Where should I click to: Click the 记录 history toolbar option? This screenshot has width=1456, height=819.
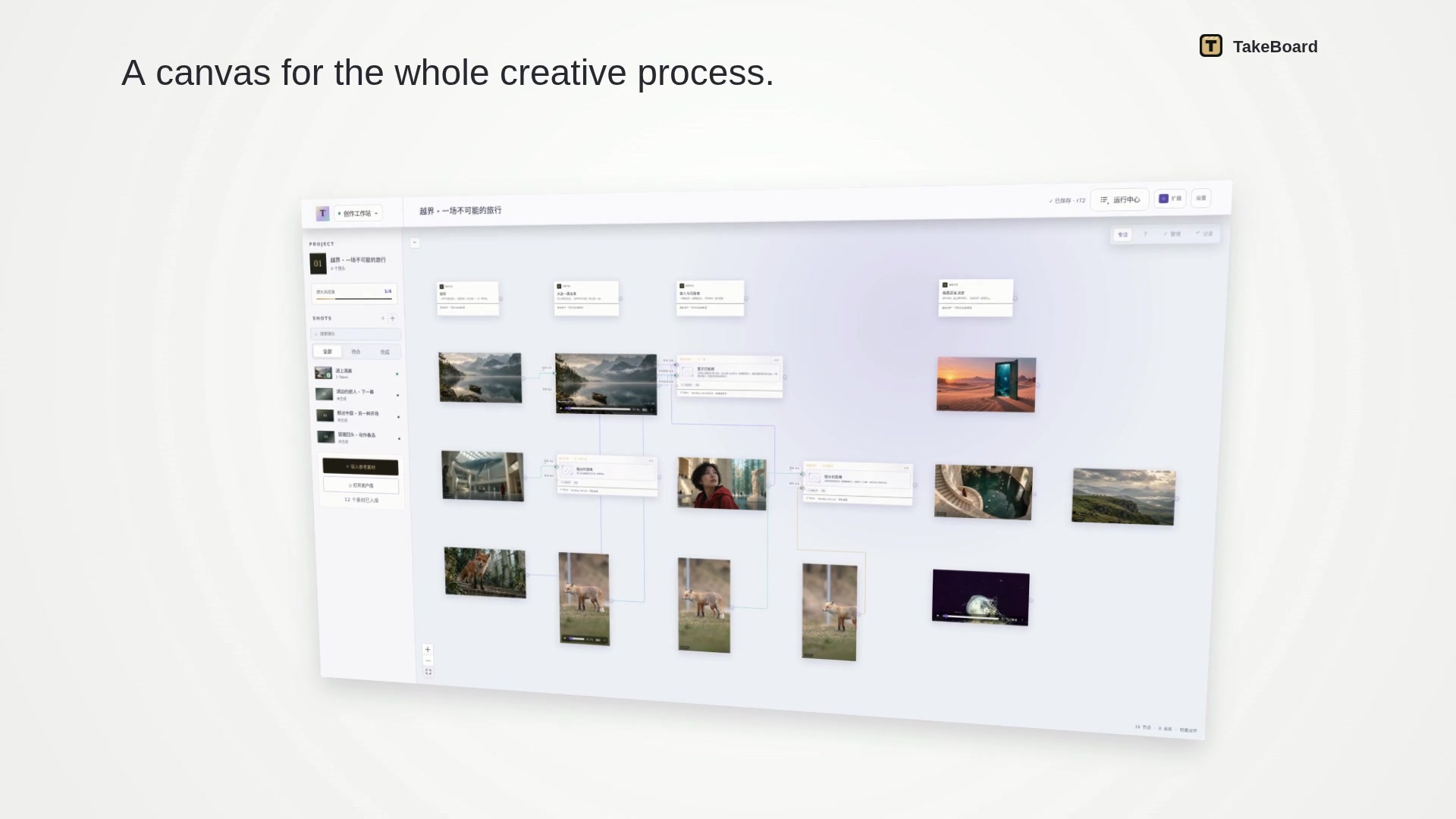click(x=1205, y=234)
